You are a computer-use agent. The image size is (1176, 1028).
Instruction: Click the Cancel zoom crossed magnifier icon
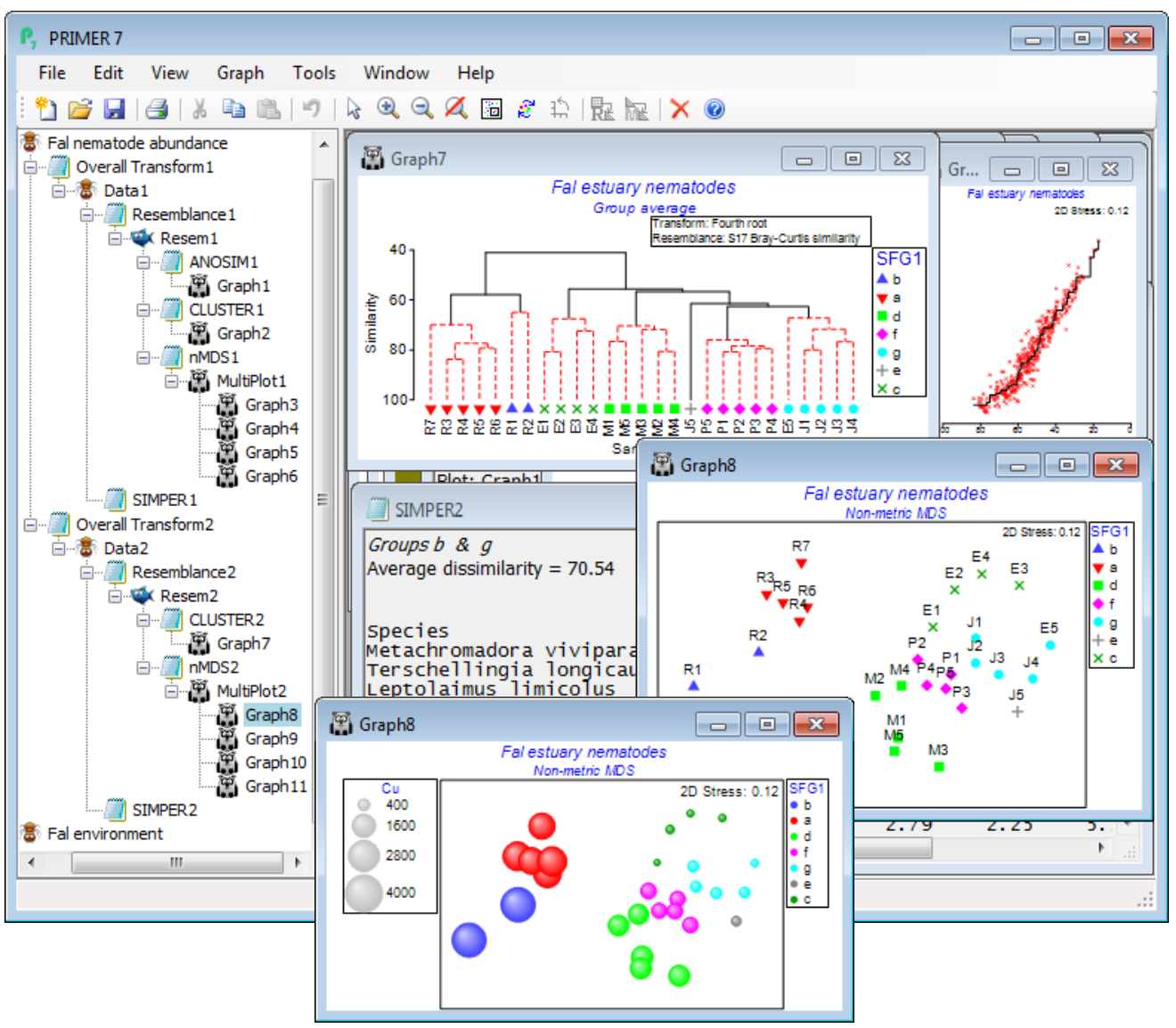pyautogui.click(x=456, y=109)
